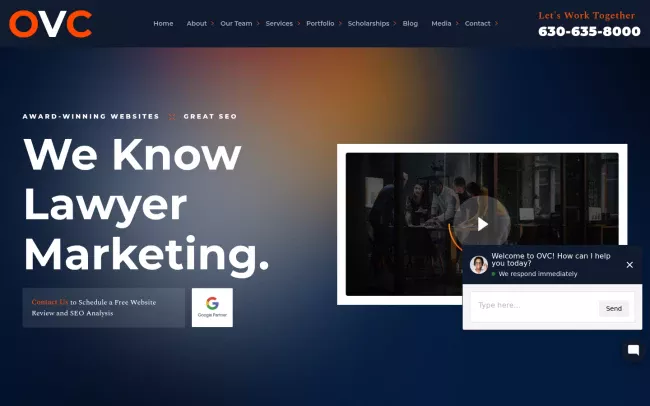Click the Welcome to OVC chat greeting
Viewport: 650px width, 406px height.
pos(551,260)
